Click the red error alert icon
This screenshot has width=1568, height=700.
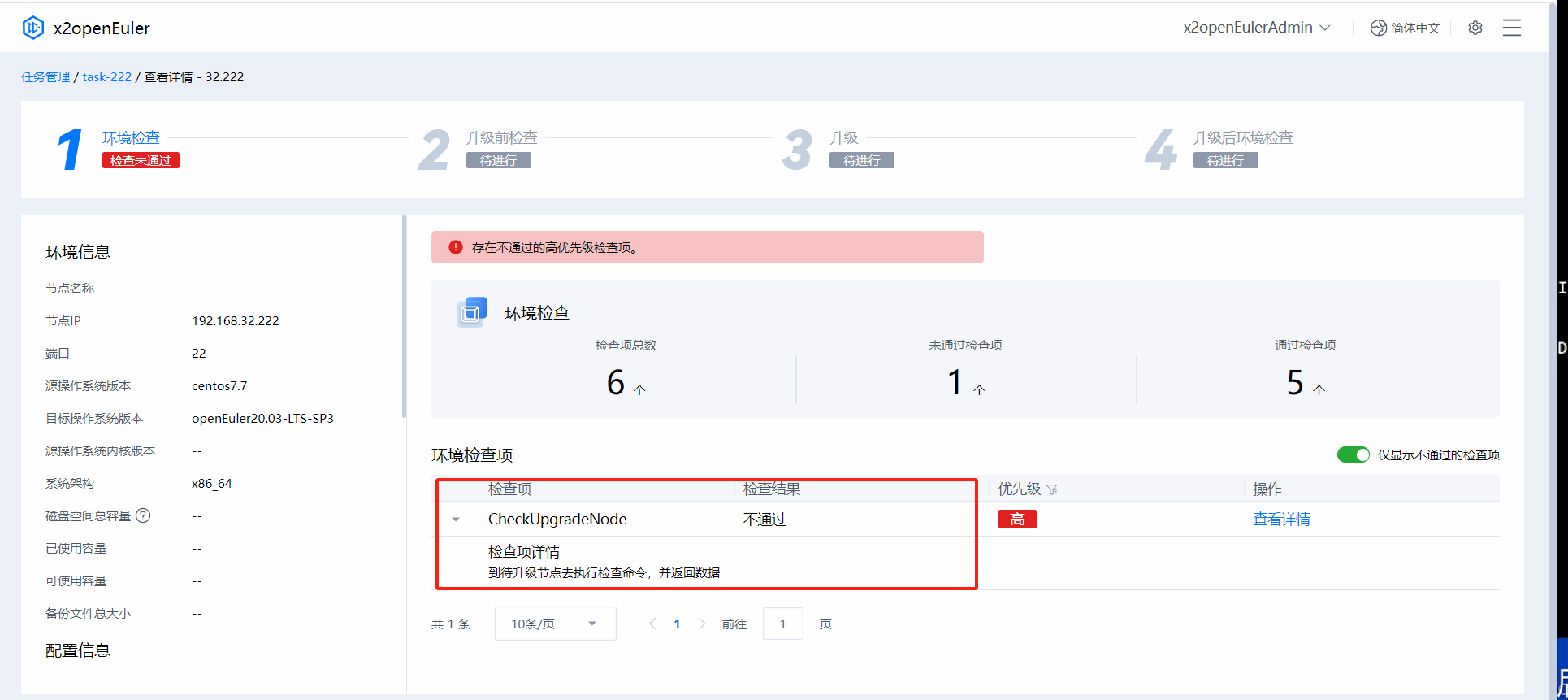pyautogui.click(x=456, y=247)
